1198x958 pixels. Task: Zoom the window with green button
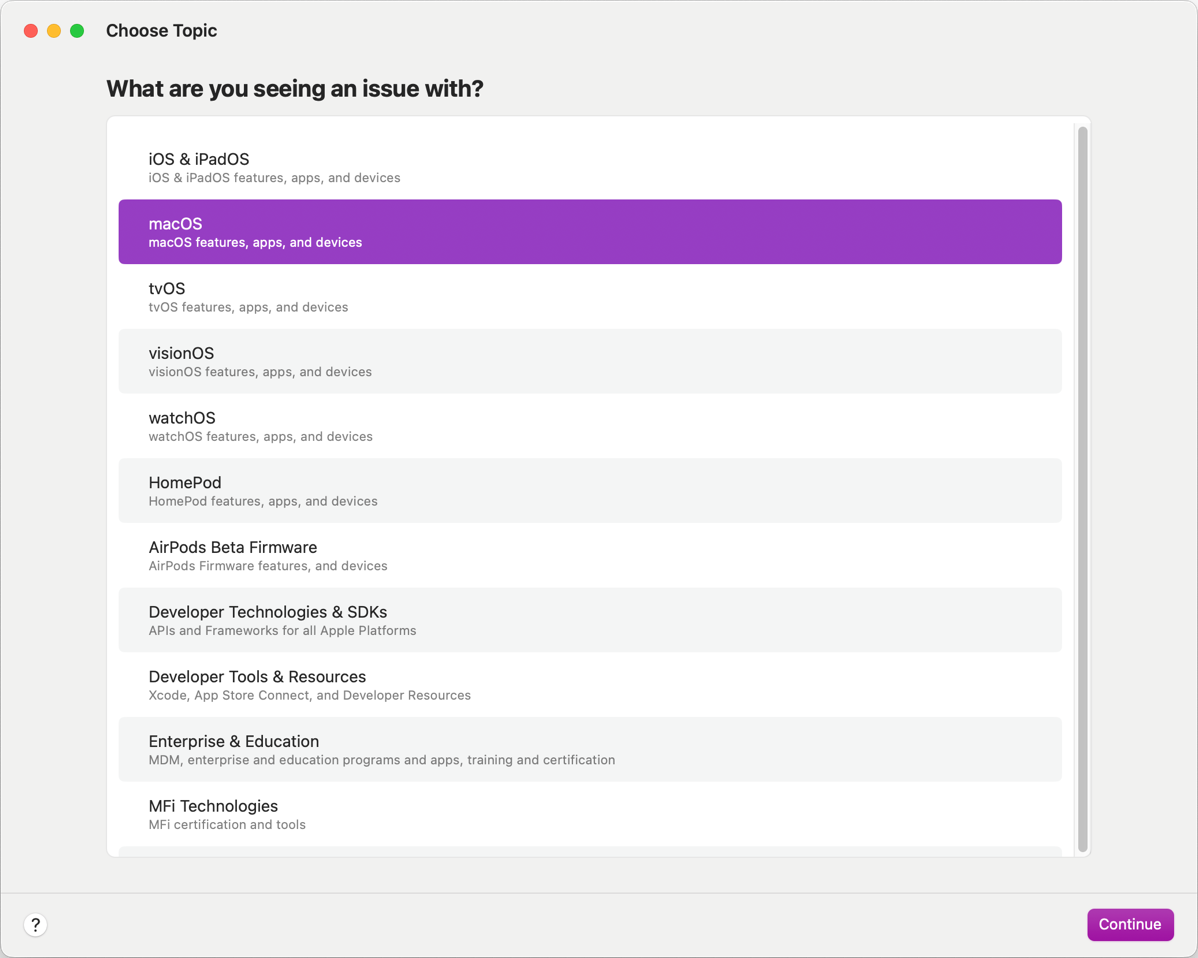(77, 31)
